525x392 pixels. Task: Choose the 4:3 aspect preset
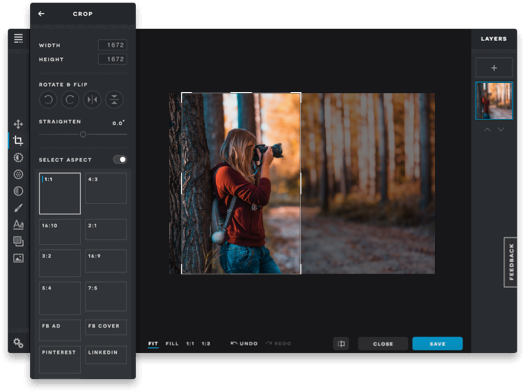tap(106, 188)
